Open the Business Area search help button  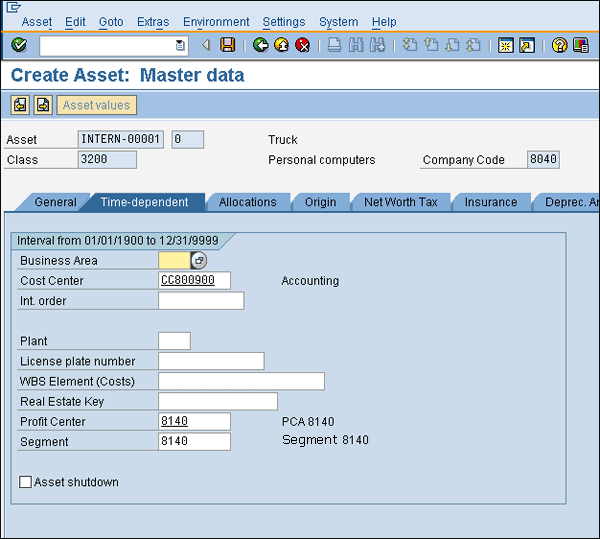coord(198,260)
